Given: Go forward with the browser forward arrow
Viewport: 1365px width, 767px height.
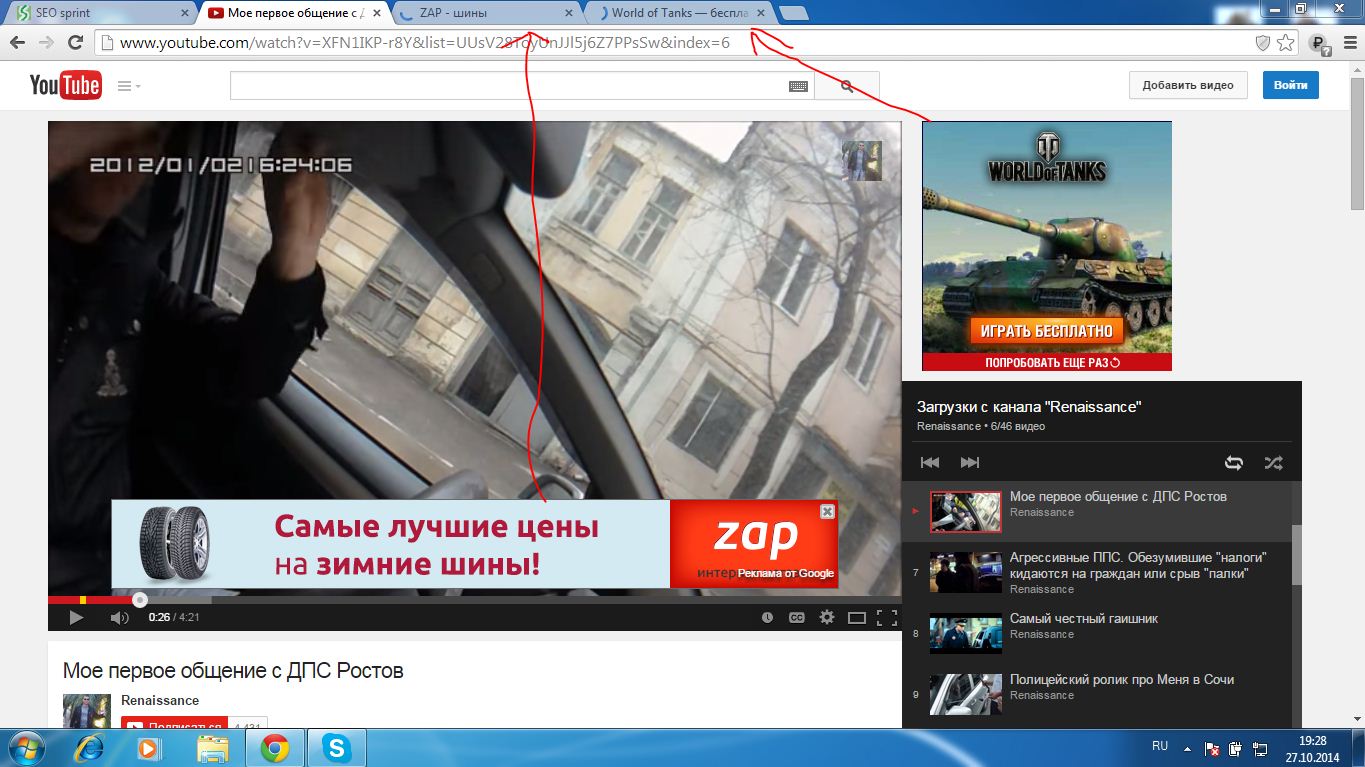Looking at the screenshot, I should (x=46, y=42).
